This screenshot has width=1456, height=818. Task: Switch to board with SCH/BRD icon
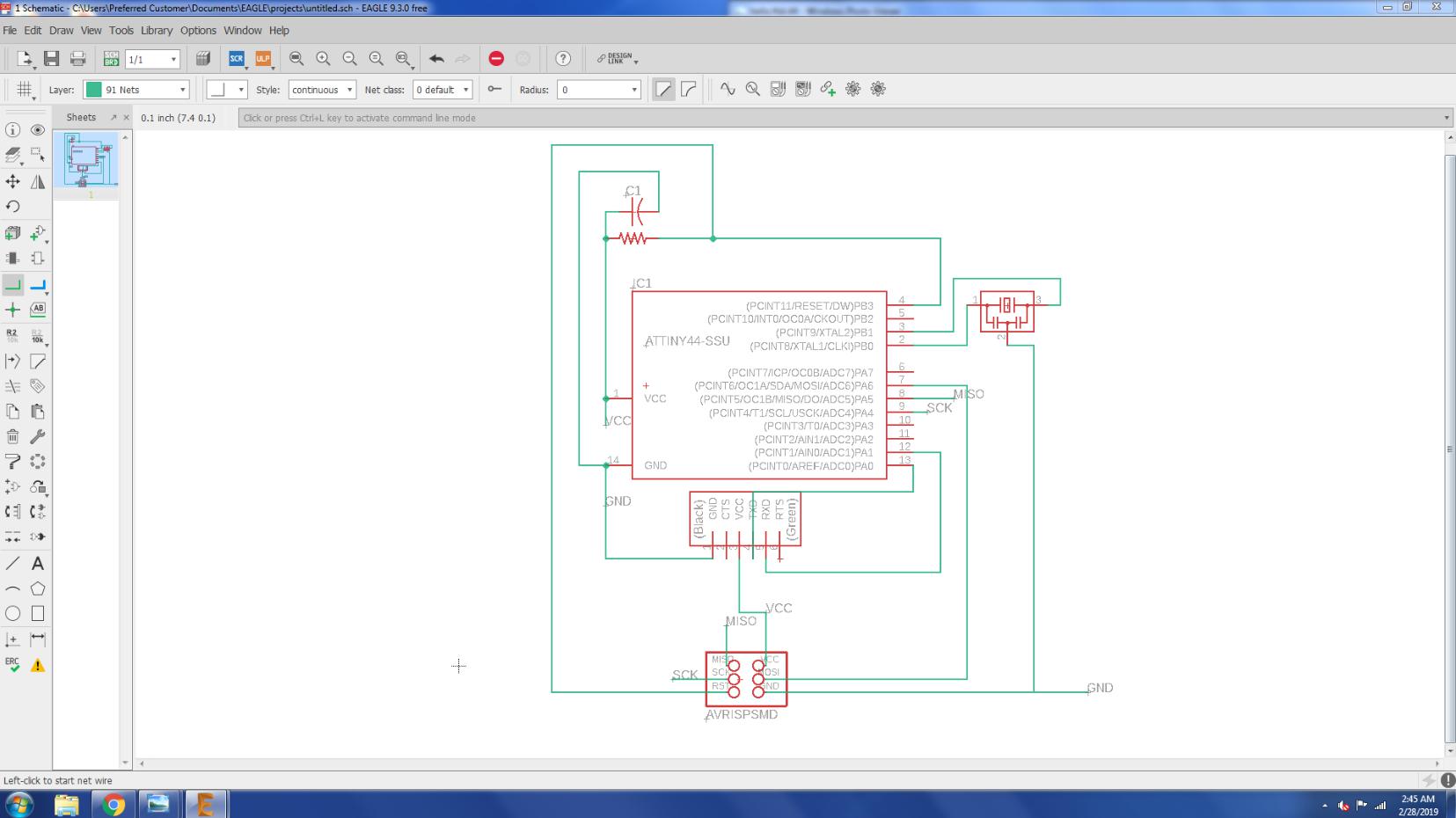[111, 59]
